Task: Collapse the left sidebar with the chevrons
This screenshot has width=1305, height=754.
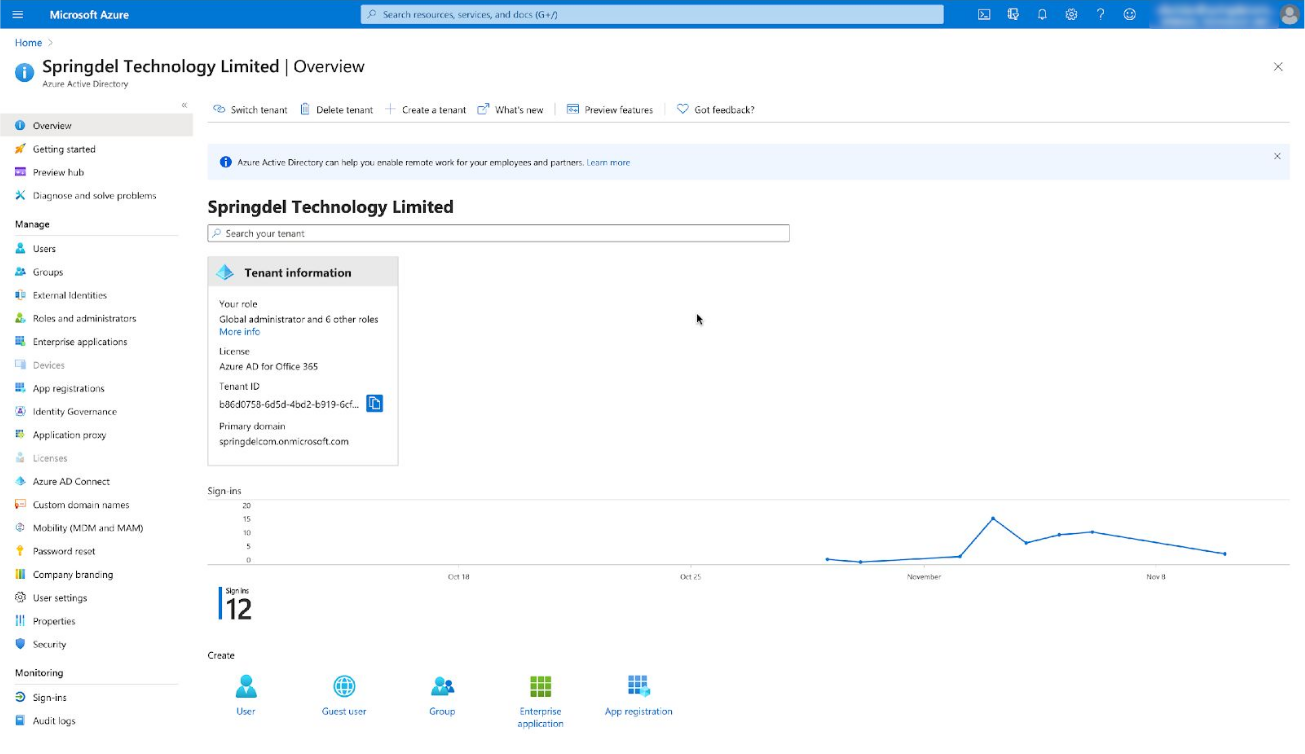Action: [184, 105]
